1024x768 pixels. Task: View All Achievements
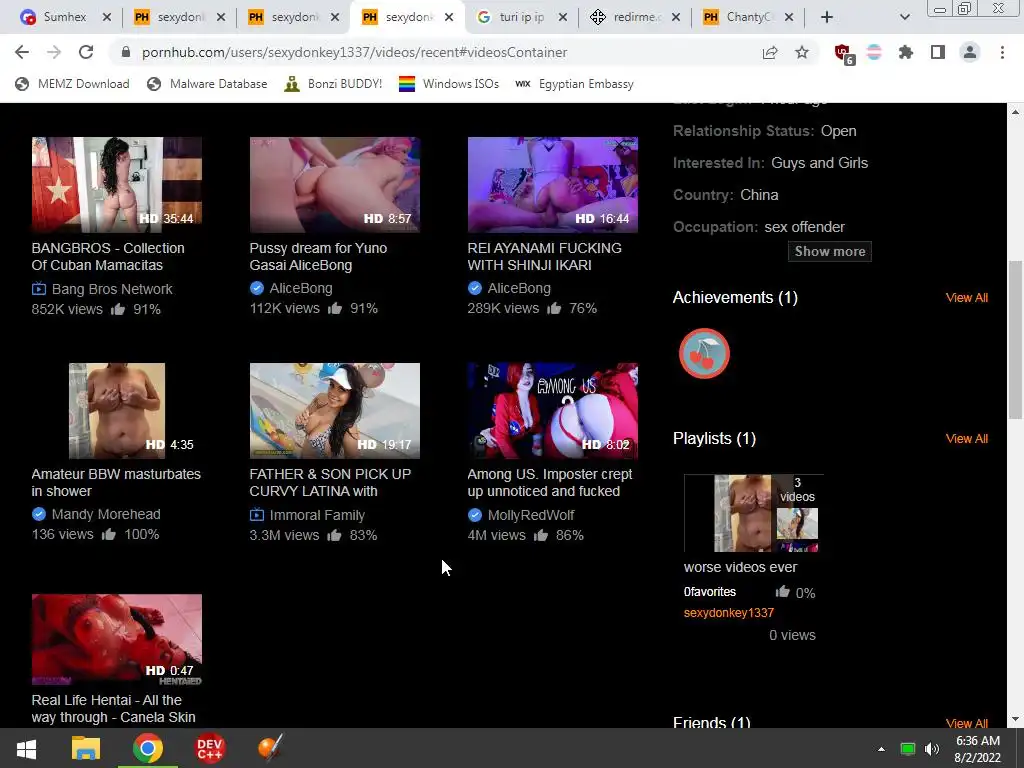[x=967, y=298]
